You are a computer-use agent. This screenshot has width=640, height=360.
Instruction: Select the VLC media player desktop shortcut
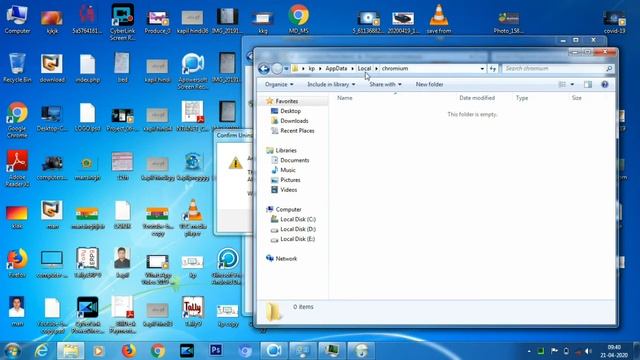[x=193, y=218]
